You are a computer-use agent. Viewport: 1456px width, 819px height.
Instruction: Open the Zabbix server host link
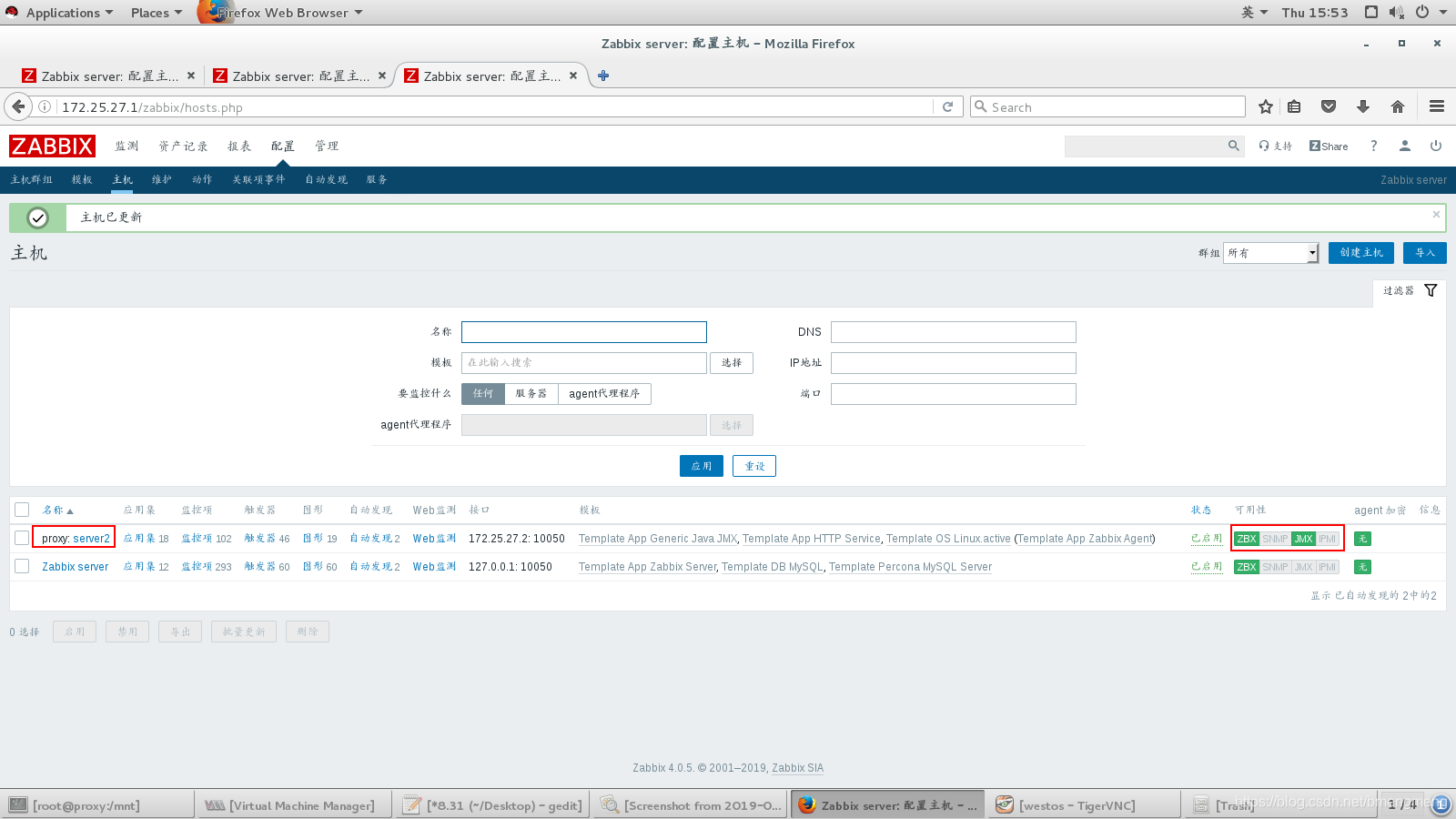coord(75,567)
